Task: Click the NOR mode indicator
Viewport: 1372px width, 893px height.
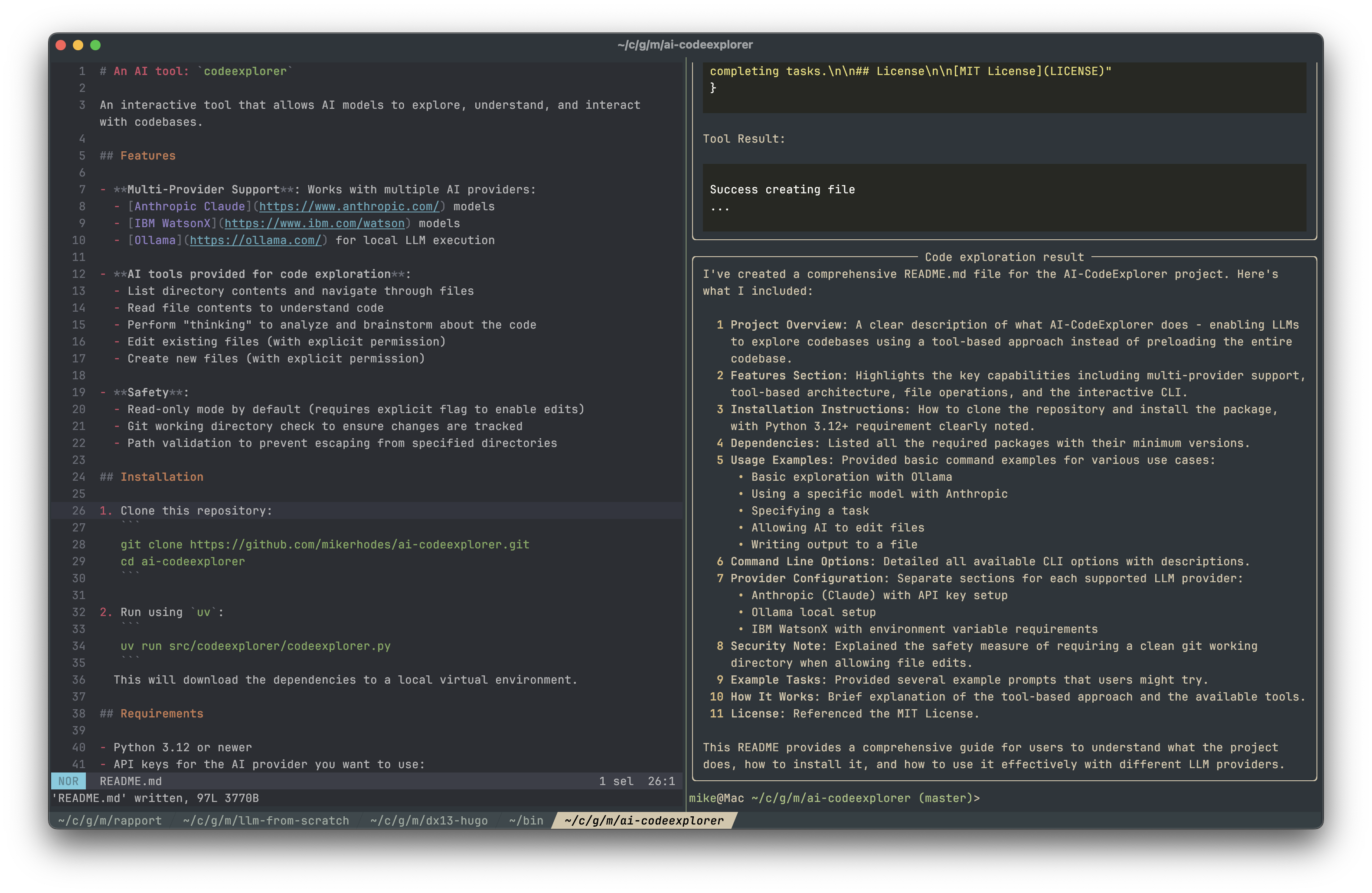Action: click(x=69, y=781)
